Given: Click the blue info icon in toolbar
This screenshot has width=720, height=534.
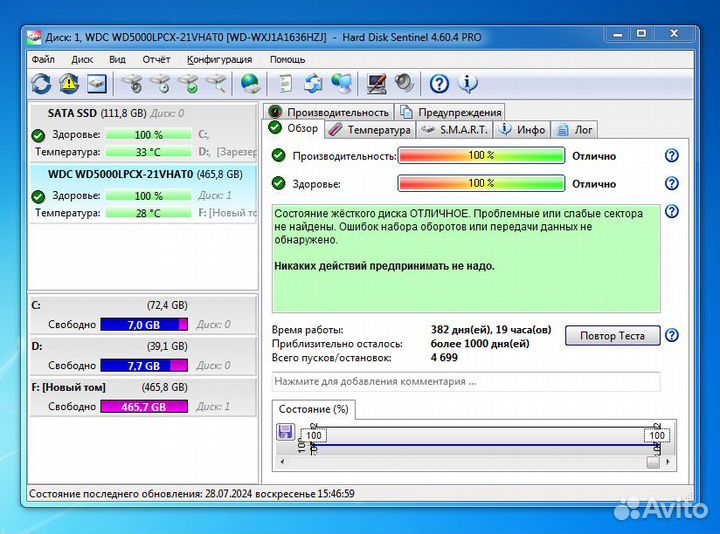Looking at the screenshot, I should 466,83.
